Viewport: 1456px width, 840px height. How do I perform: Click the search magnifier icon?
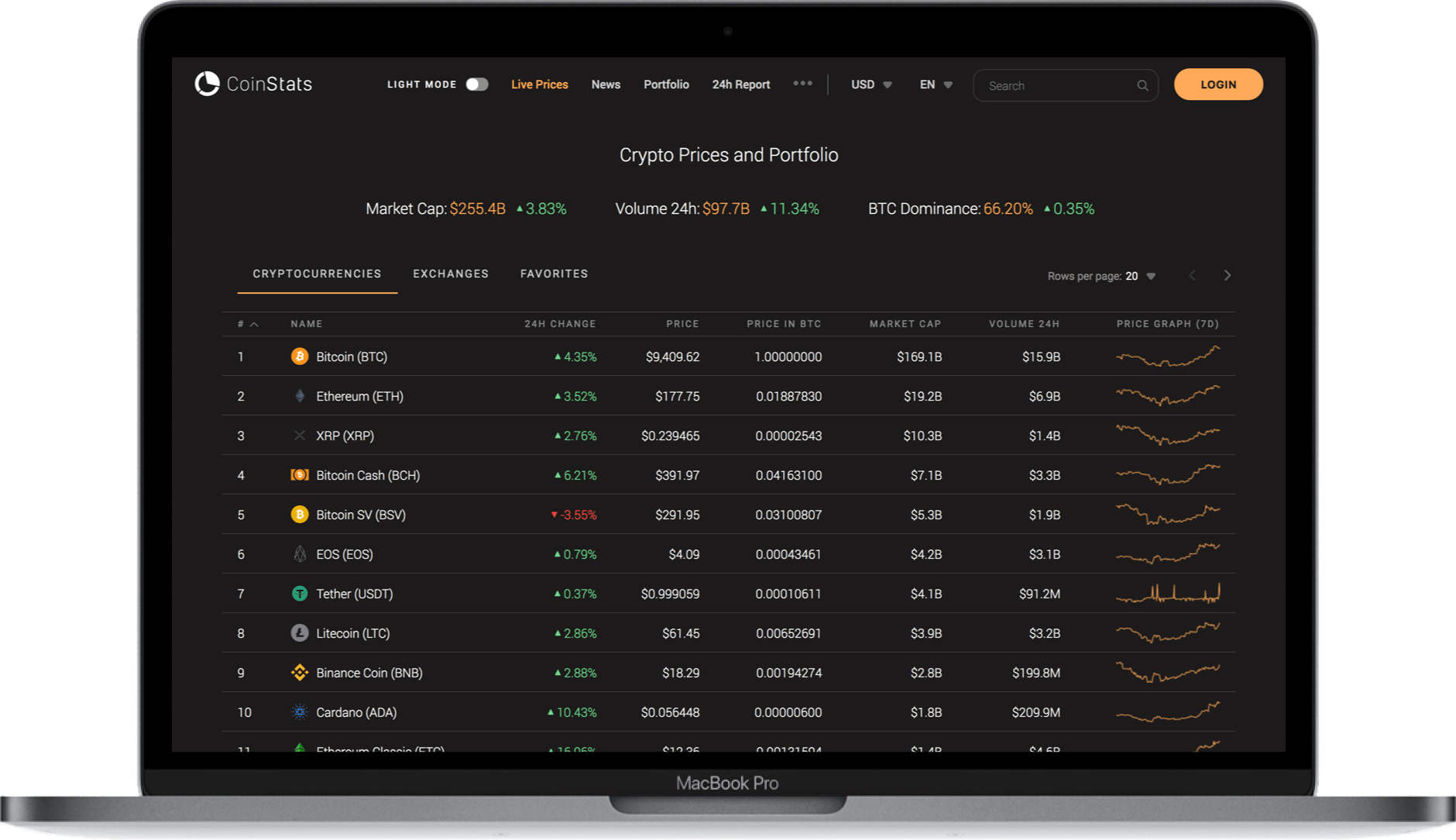[1142, 85]
